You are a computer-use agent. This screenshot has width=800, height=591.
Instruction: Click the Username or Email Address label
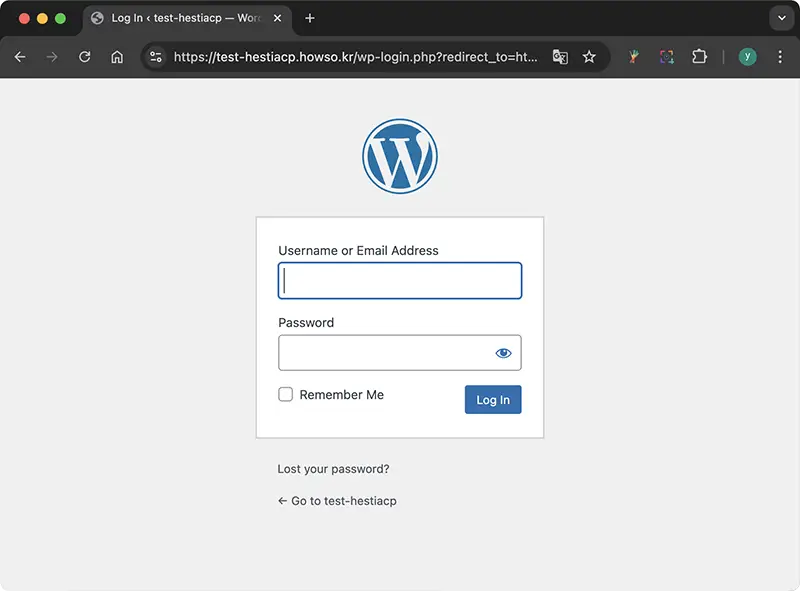click(x=358, y=251)
